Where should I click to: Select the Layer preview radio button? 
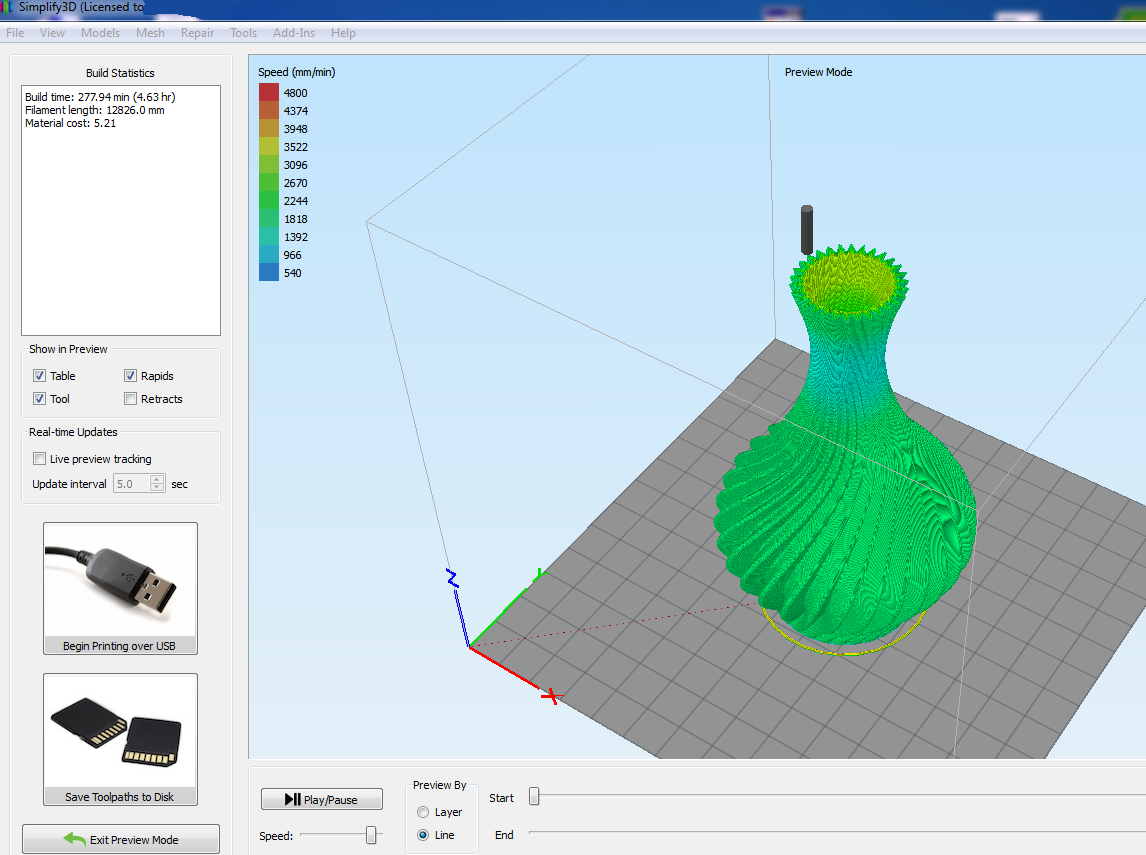423,812
